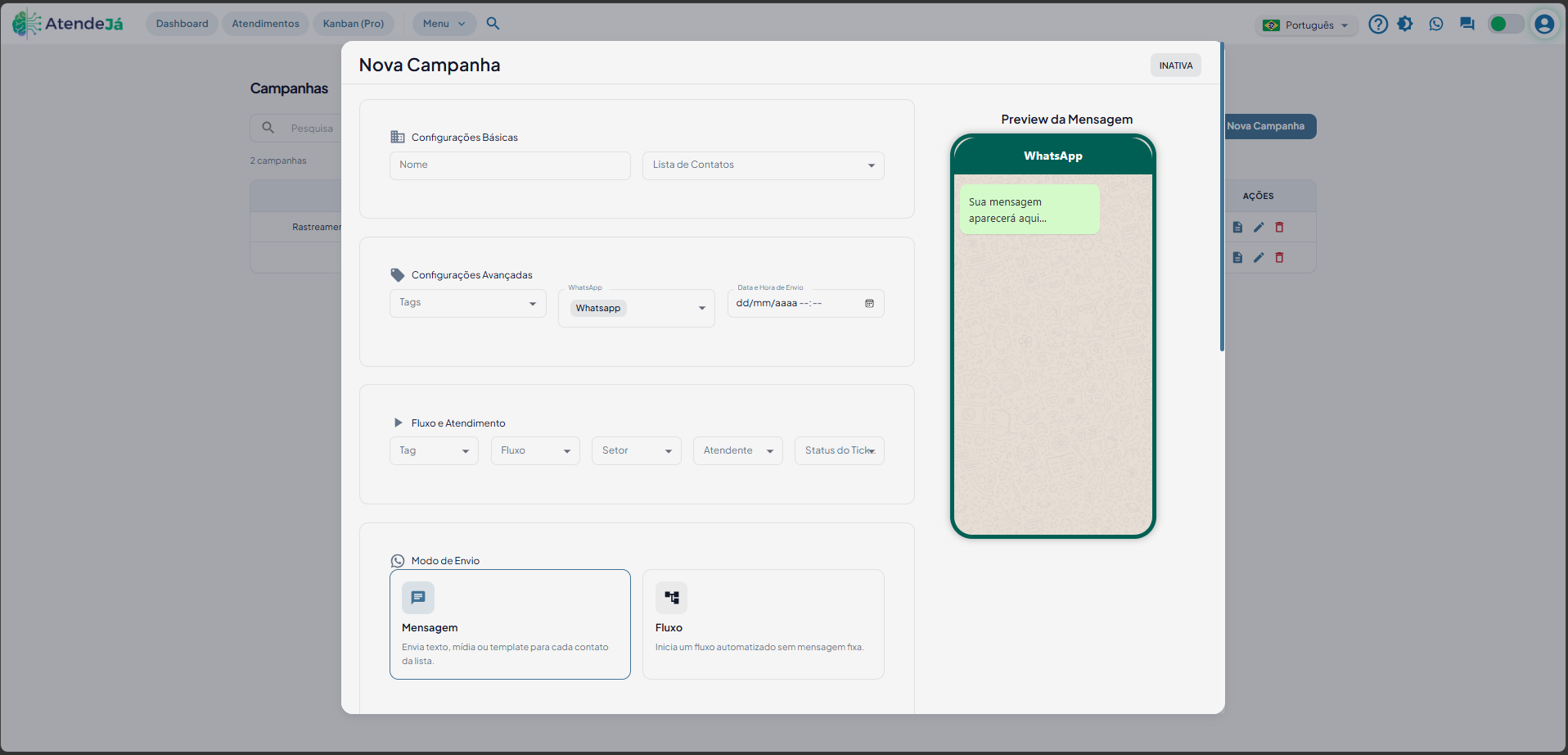Click the 'Nova Campanha' dialog title
1568x755 pixels.
tap(430, 65)
